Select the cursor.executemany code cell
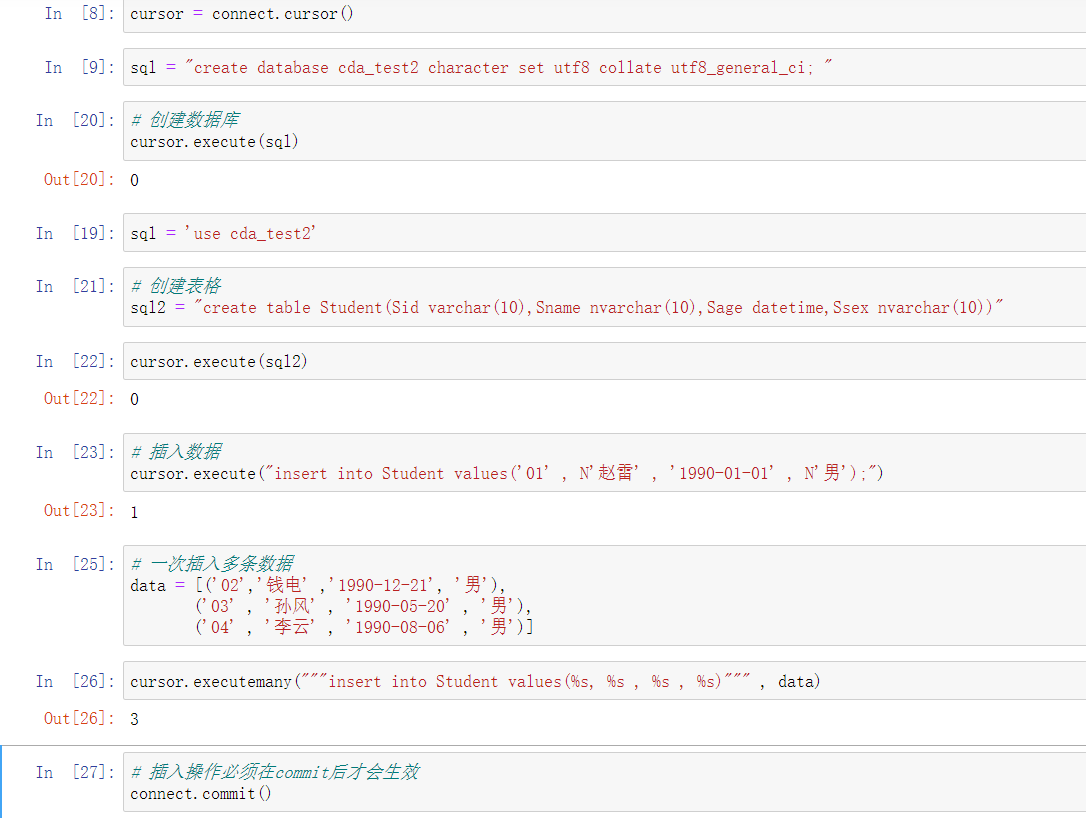The width and height of the screenshot is (1086, 818). [600, 681]
